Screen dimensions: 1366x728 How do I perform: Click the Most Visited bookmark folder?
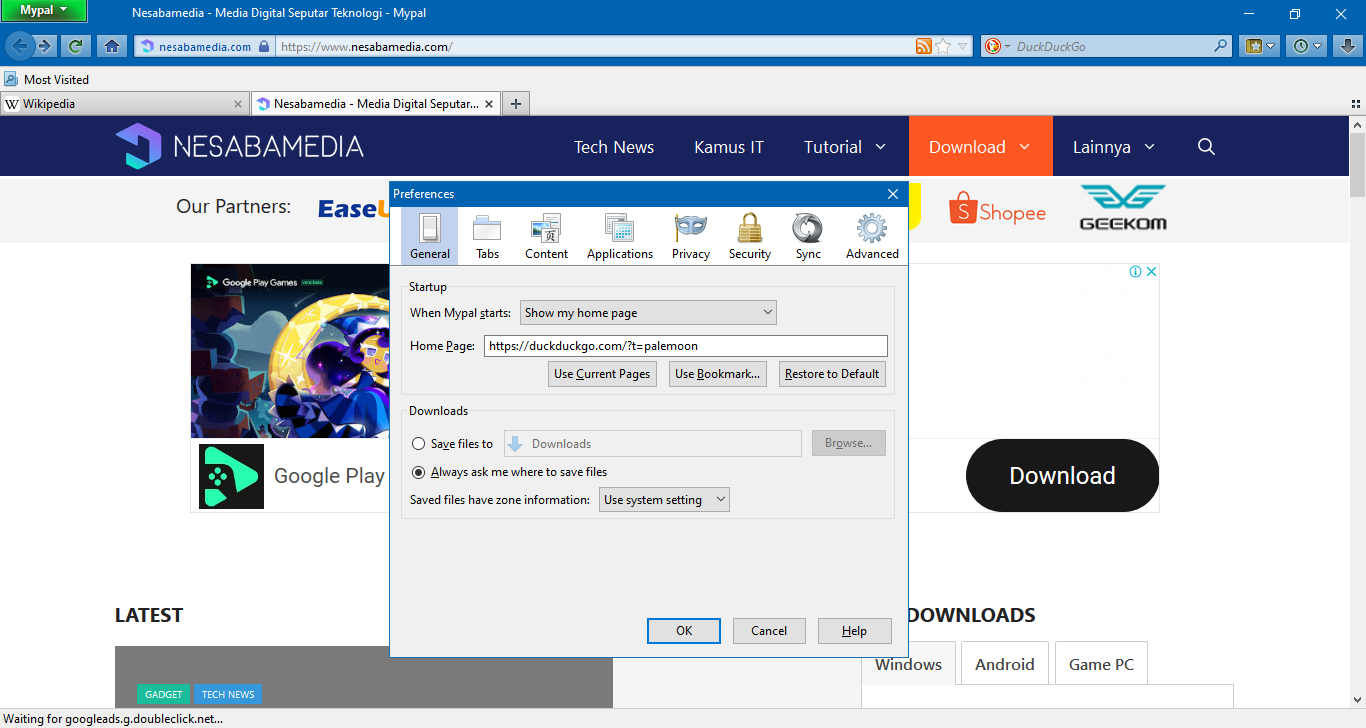[46, 79]
